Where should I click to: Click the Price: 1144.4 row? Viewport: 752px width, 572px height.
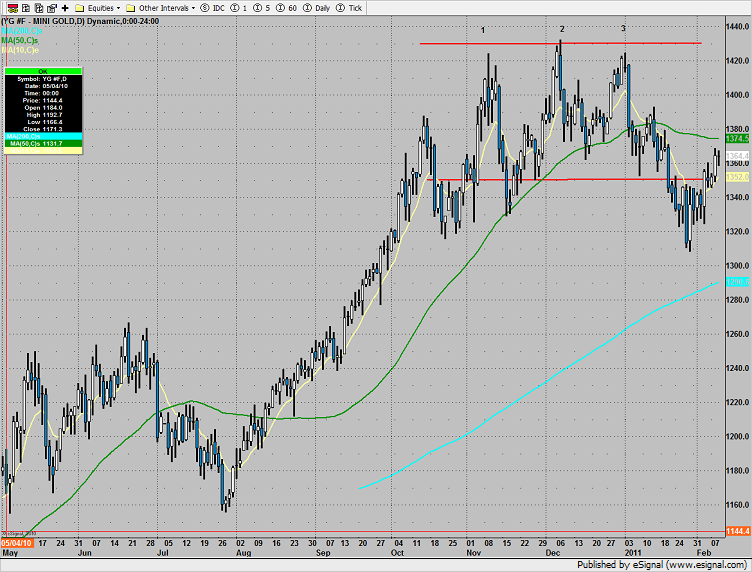(43, 100)
